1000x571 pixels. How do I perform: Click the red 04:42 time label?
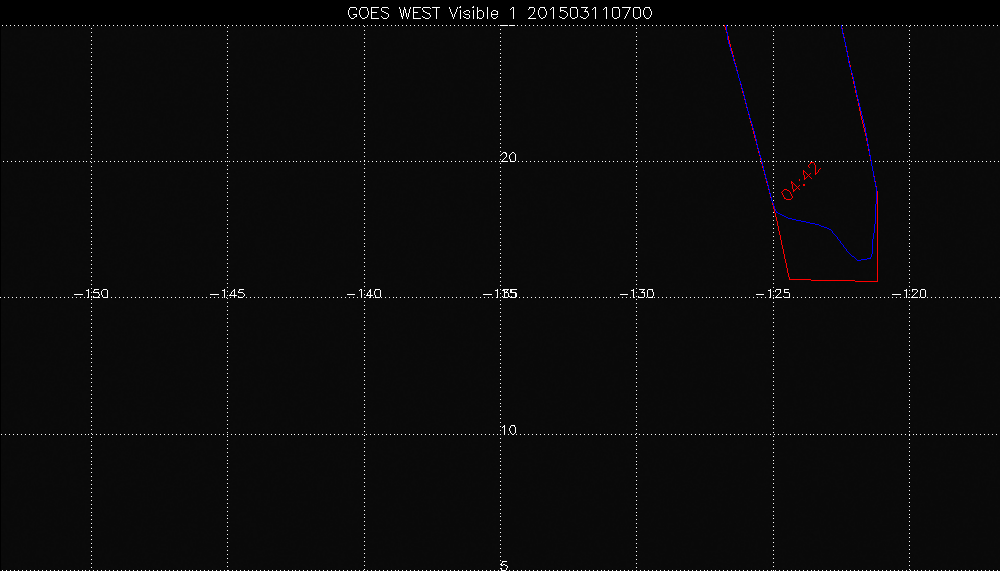pos(804,181)
